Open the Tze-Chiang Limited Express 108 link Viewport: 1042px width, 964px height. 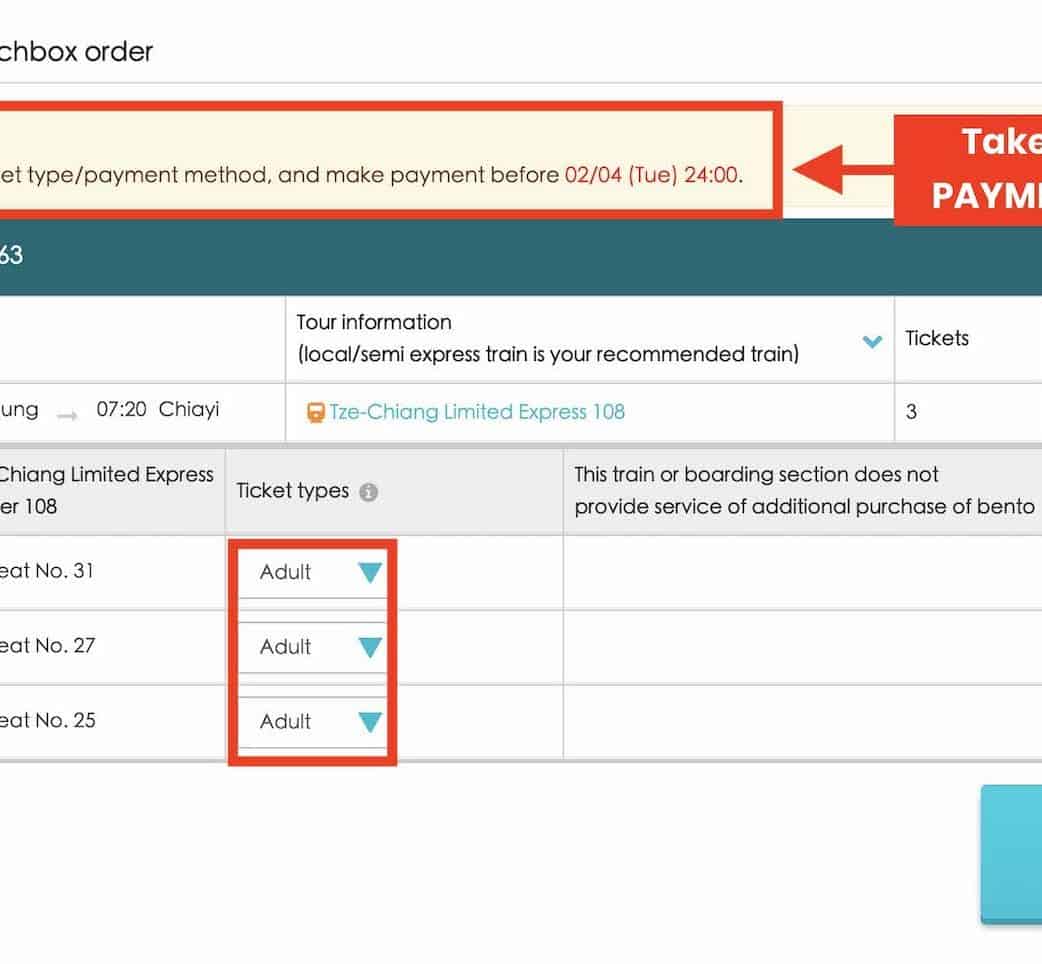pos(477,412)
